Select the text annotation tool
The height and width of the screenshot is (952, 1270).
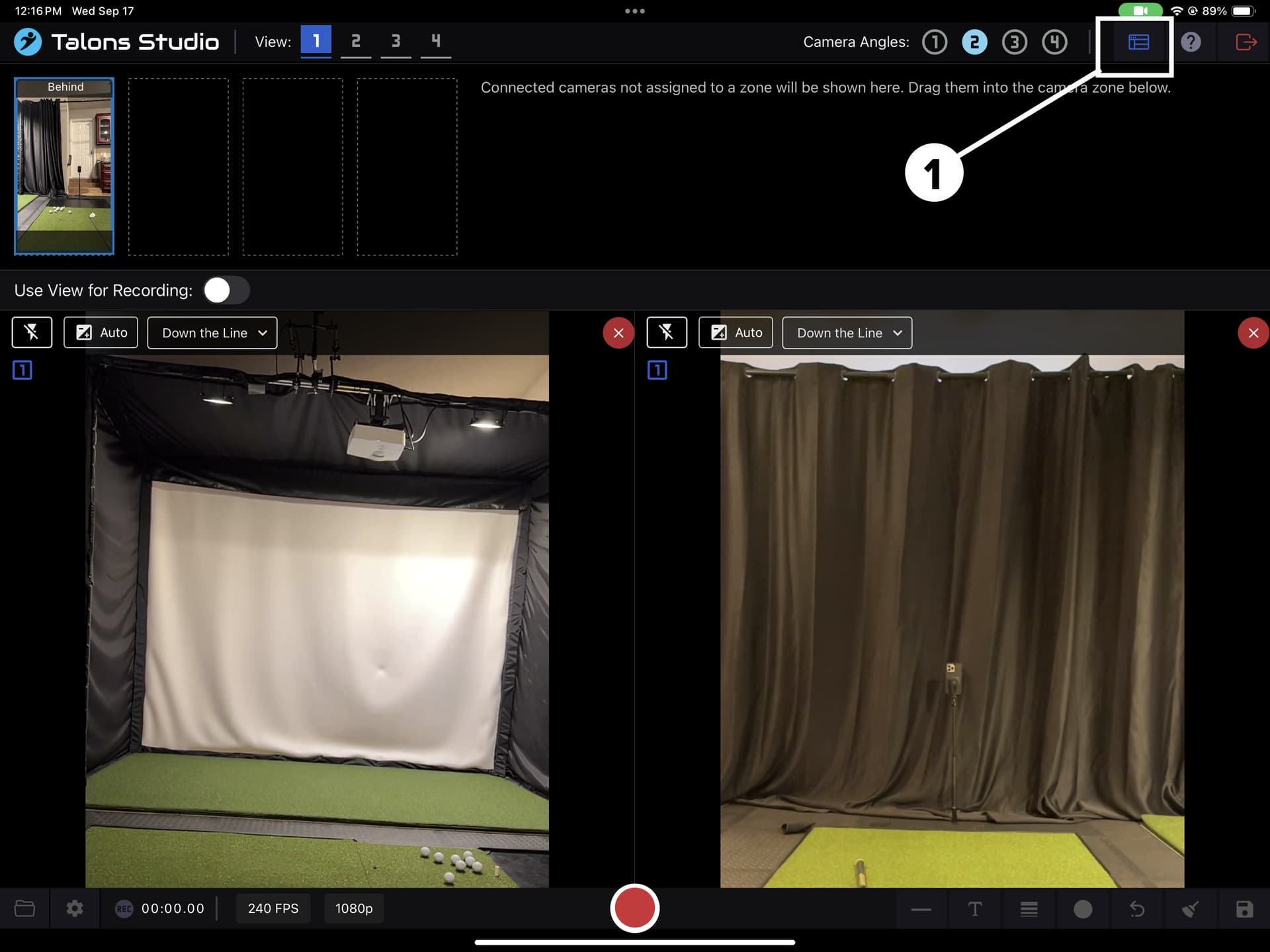974,909
